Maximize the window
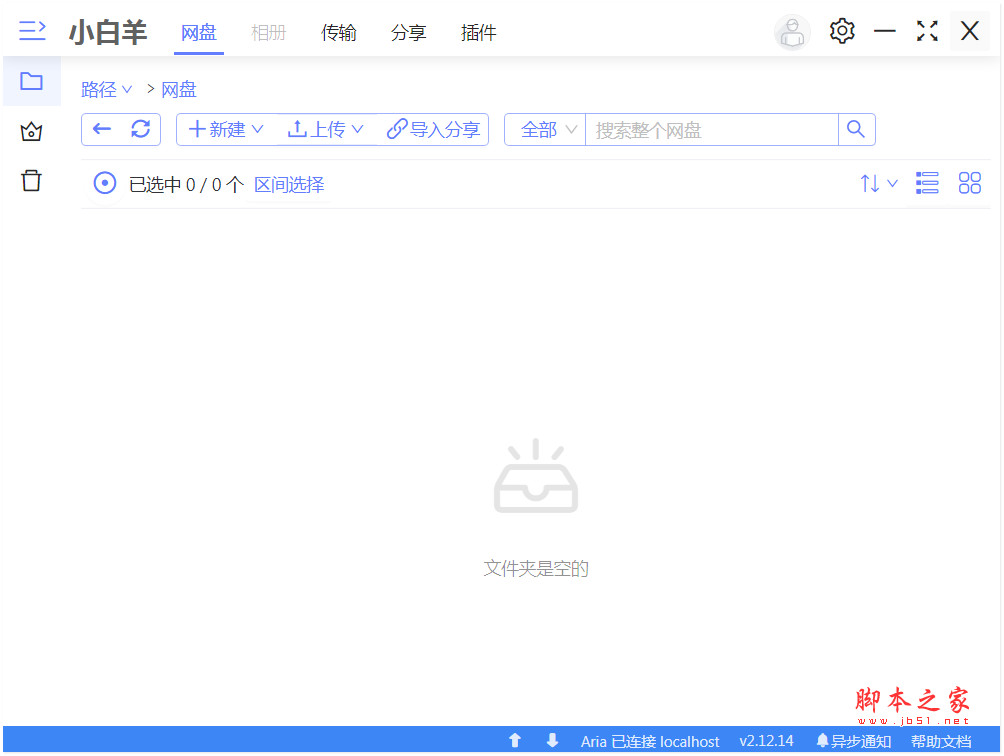This screenshot has height=756, width=1004. pyautogui.click(x=927, y=31)
